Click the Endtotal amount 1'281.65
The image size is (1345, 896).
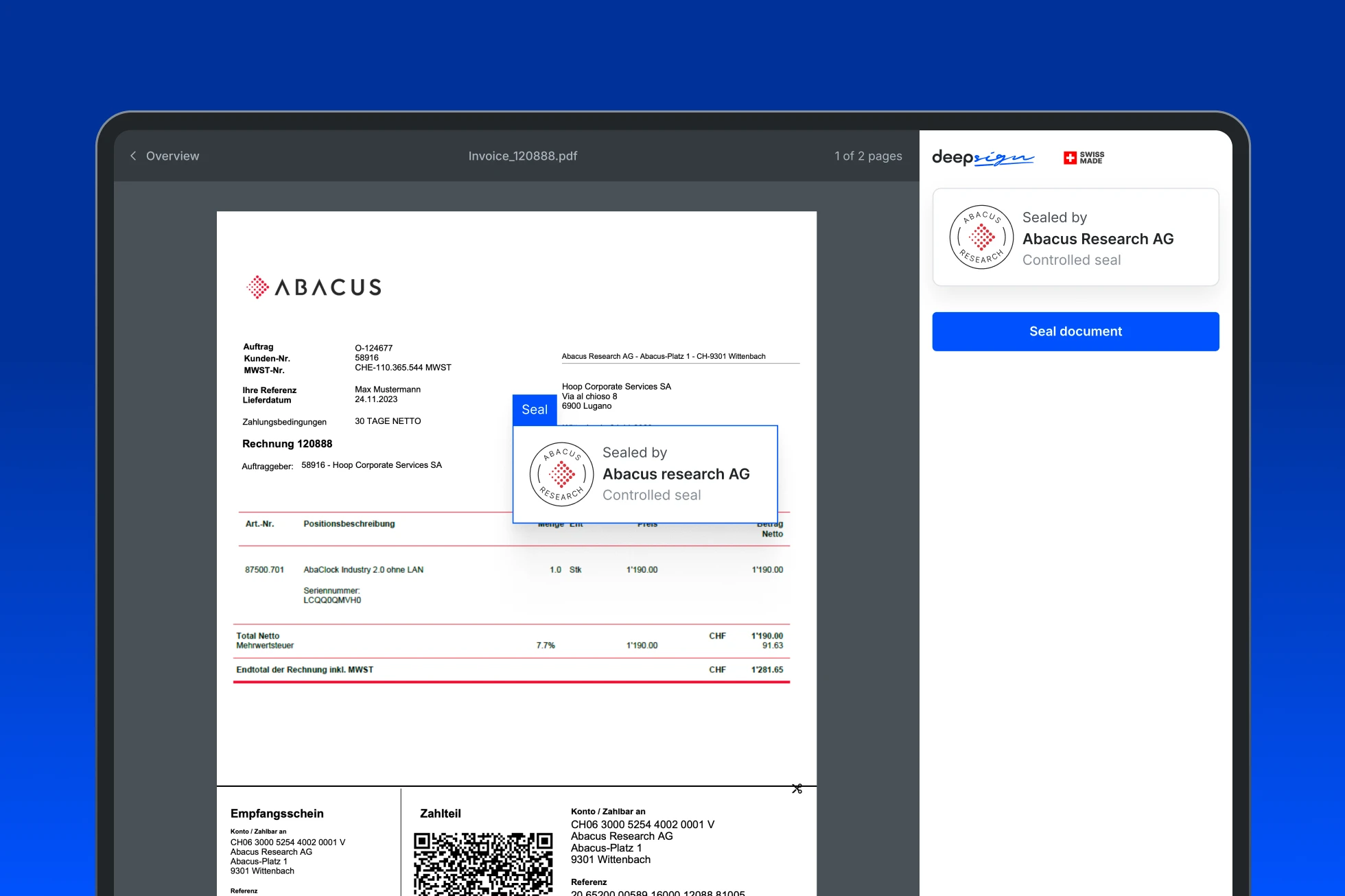767,670
